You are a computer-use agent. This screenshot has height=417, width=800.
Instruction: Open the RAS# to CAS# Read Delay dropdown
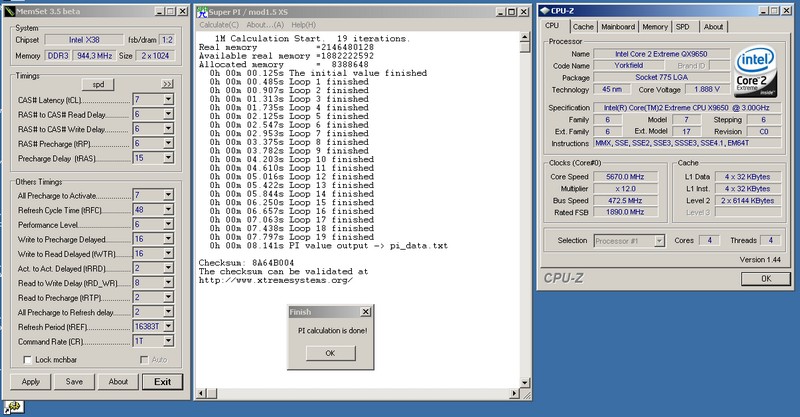(168, 114)
